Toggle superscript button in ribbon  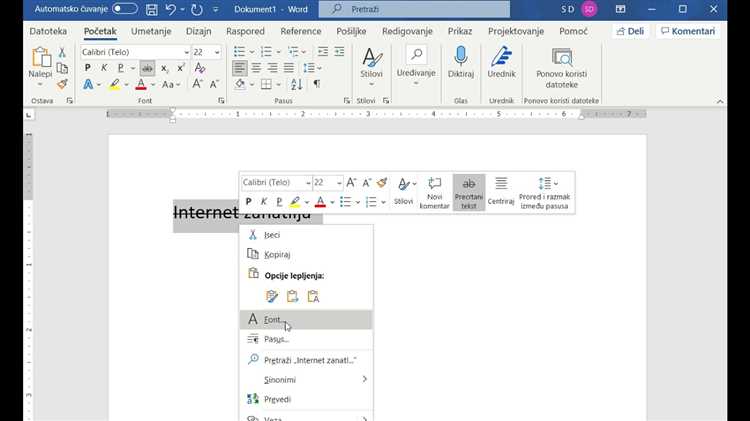pos(181,68)
